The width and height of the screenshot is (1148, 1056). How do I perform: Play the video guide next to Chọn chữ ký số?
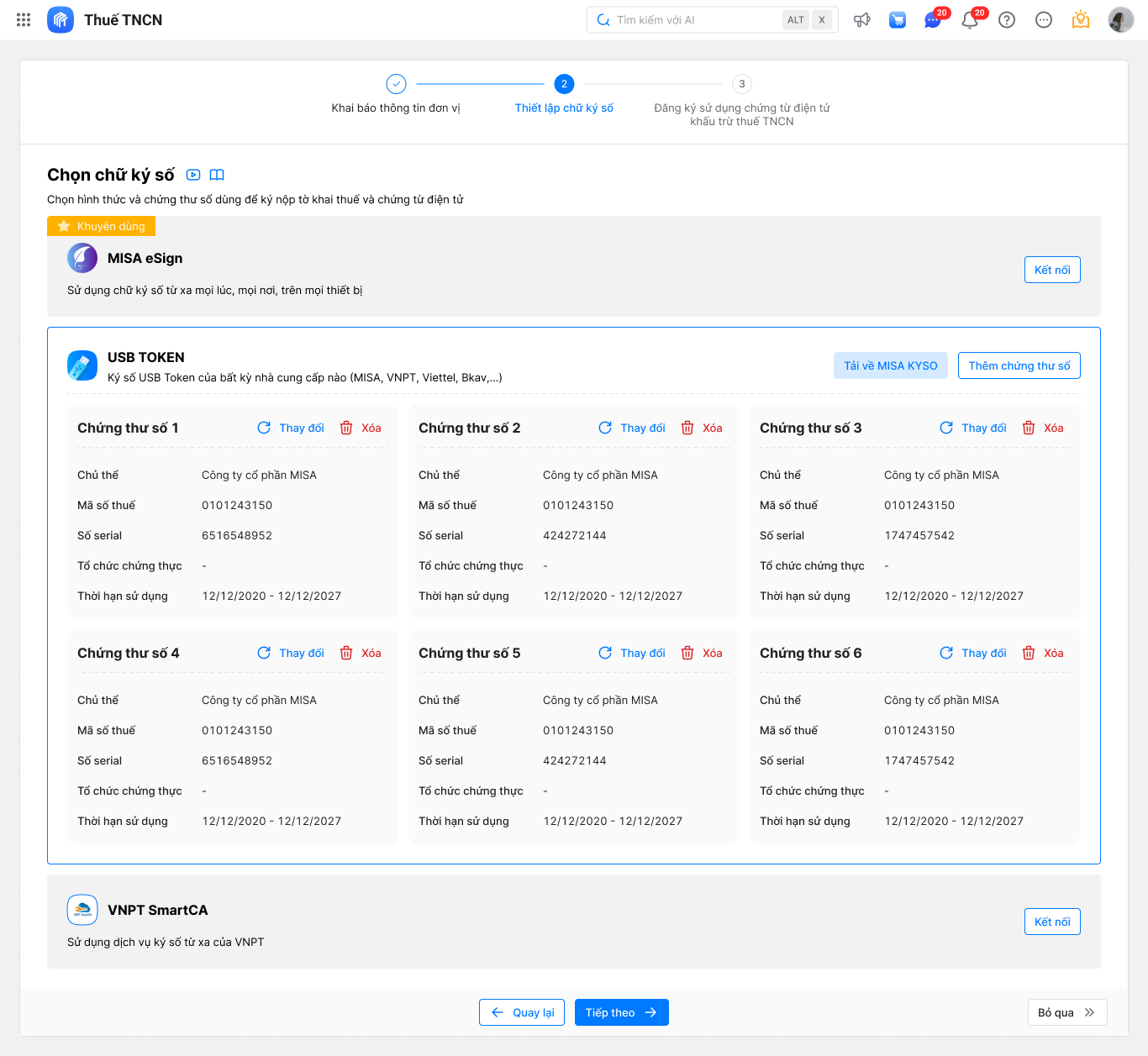point(193,175)
